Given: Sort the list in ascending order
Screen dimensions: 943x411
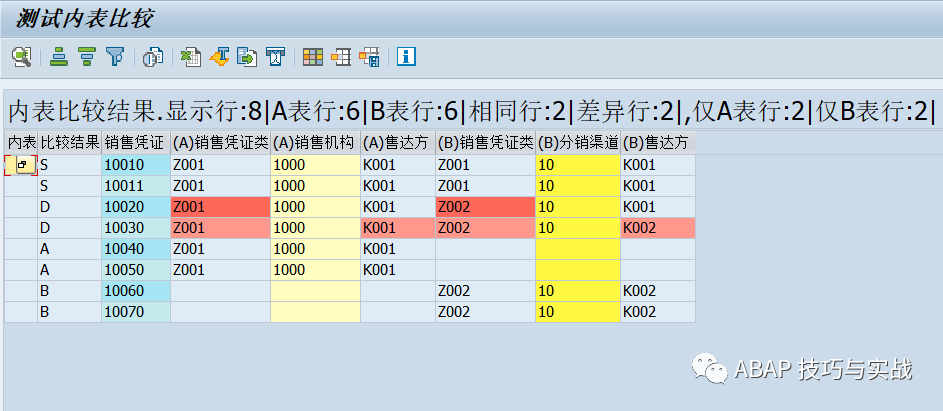Looking at the screenshot, I should tap(58, 57).
